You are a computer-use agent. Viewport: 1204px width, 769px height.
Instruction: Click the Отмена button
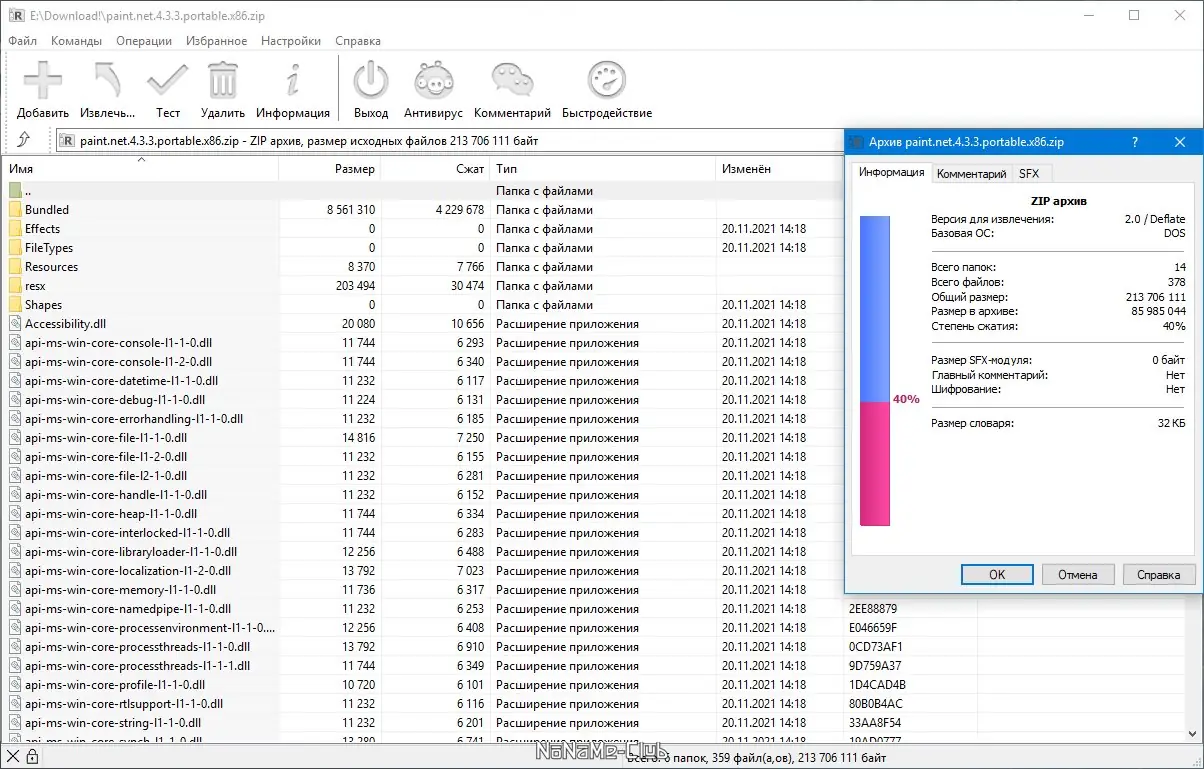pyautogui.click(x=1078, y=575)
